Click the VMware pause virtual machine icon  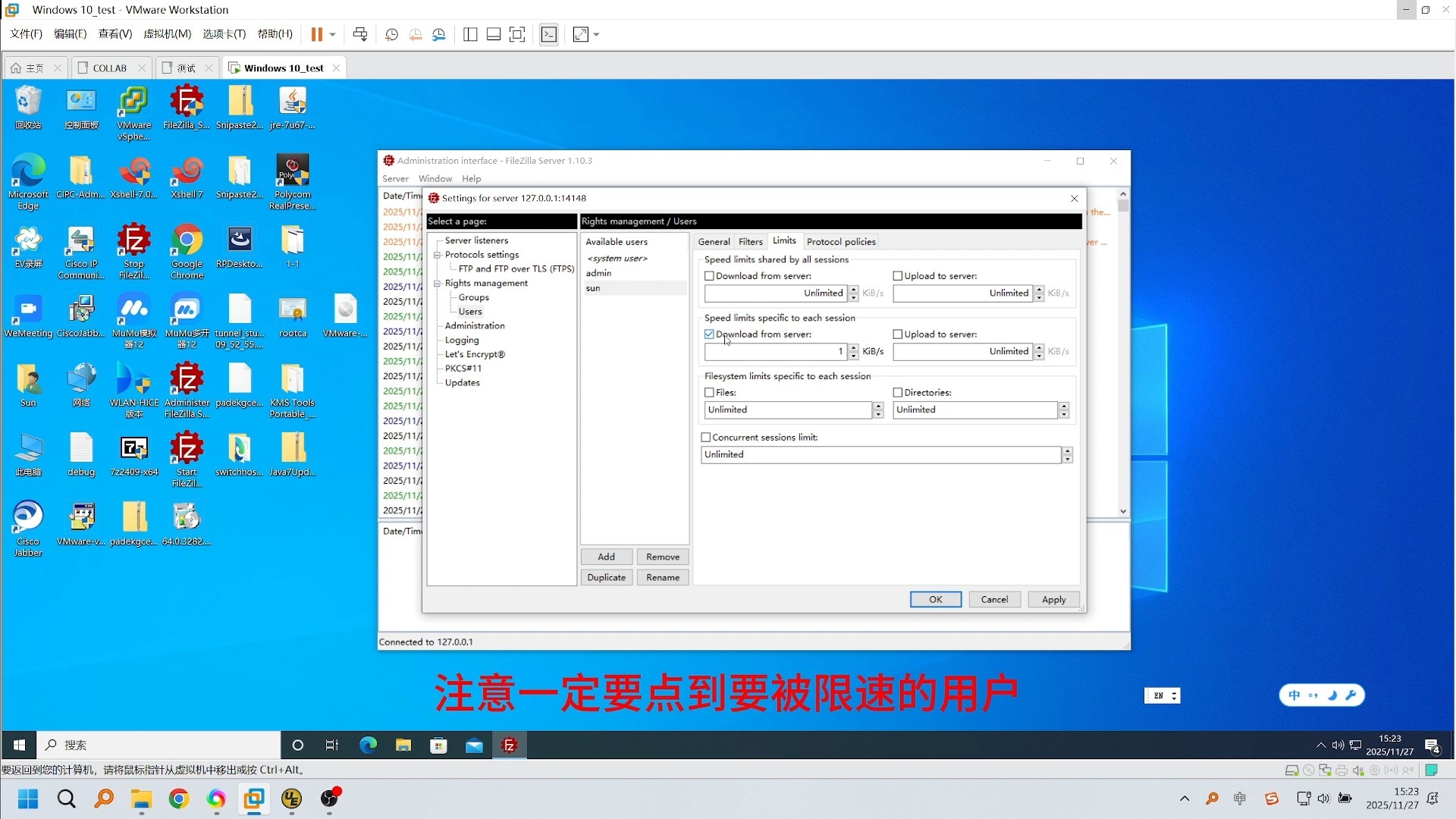[317, 34]
